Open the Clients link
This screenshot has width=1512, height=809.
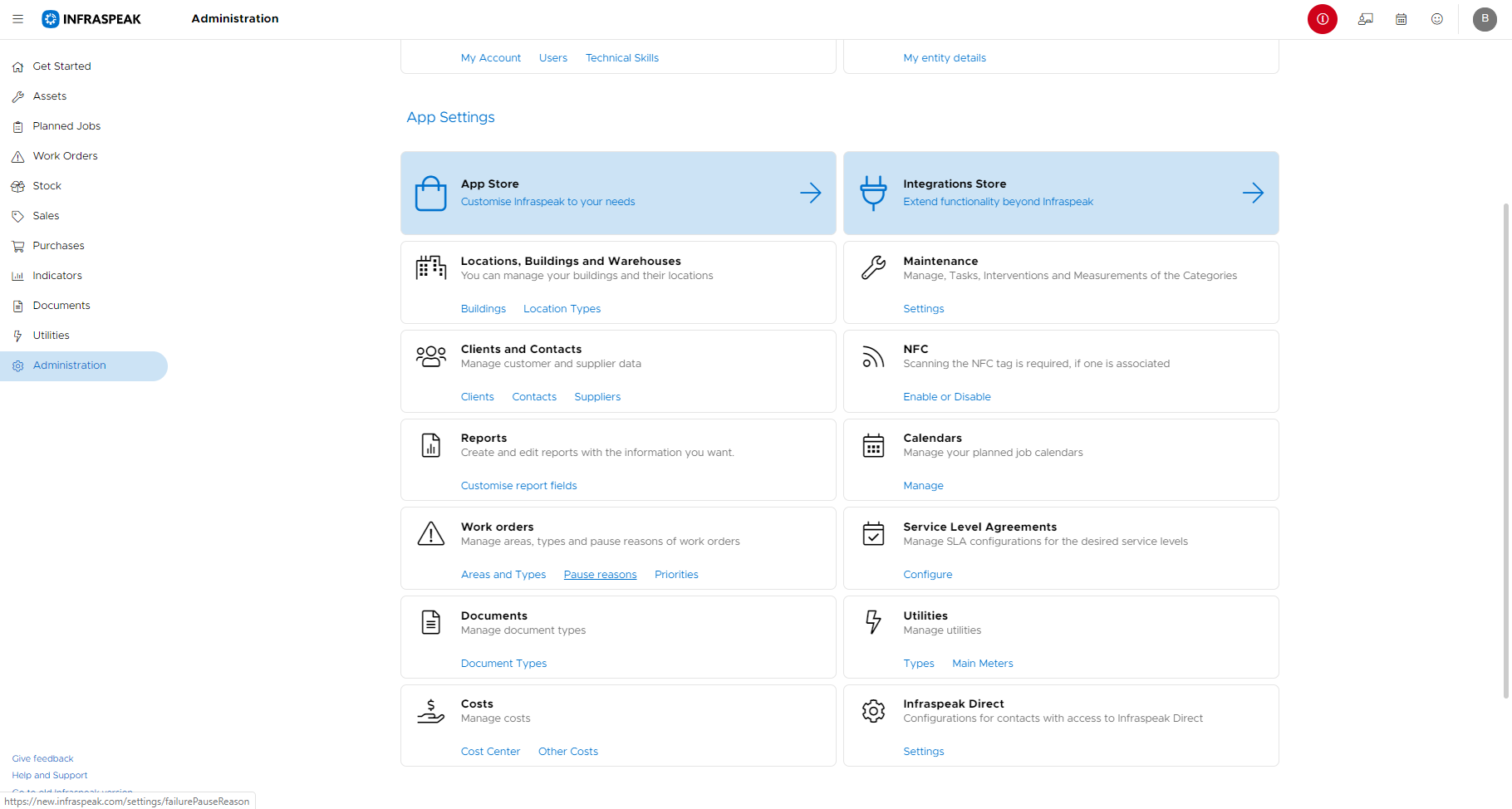478,397
